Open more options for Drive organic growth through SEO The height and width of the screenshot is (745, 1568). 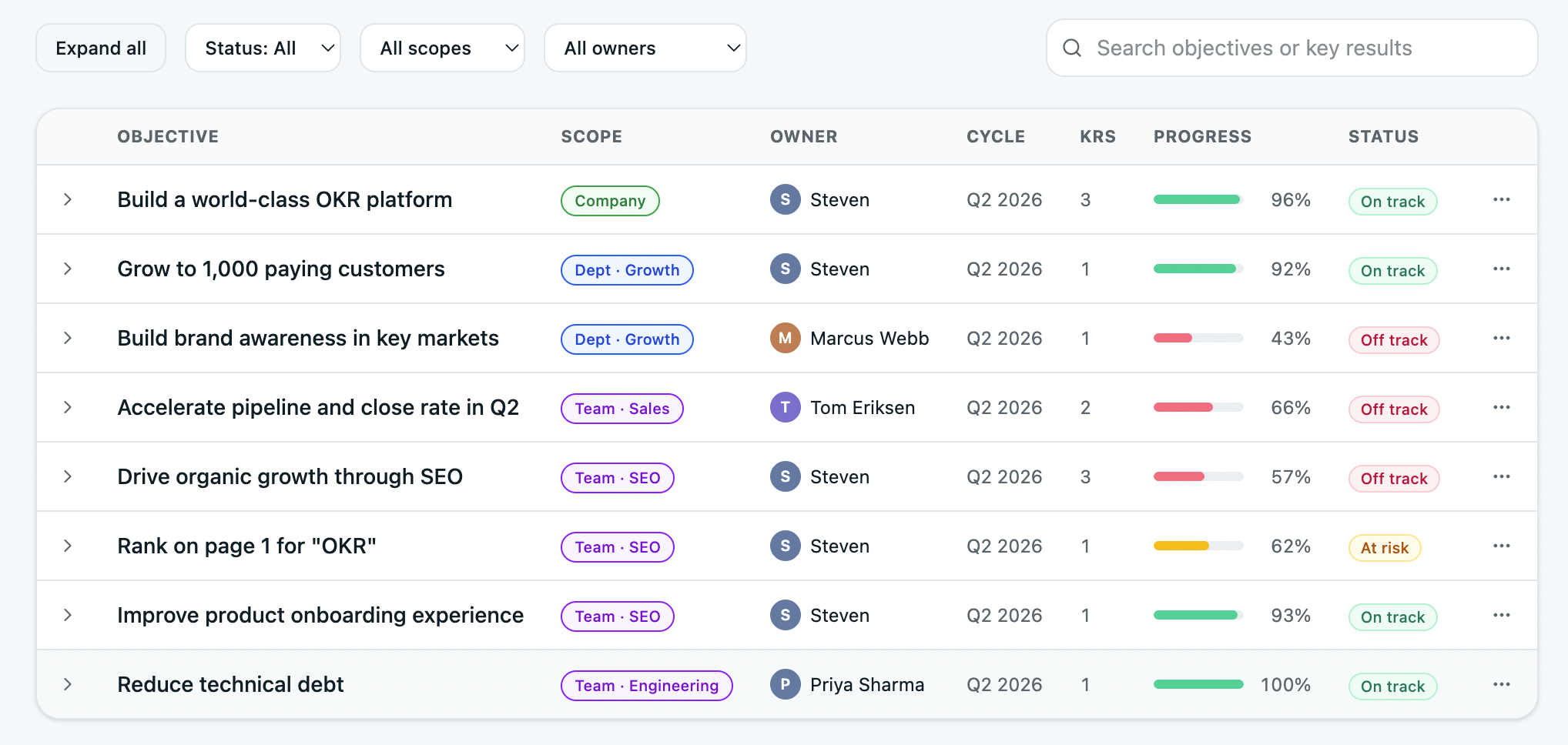click(x=1501, y=476)
